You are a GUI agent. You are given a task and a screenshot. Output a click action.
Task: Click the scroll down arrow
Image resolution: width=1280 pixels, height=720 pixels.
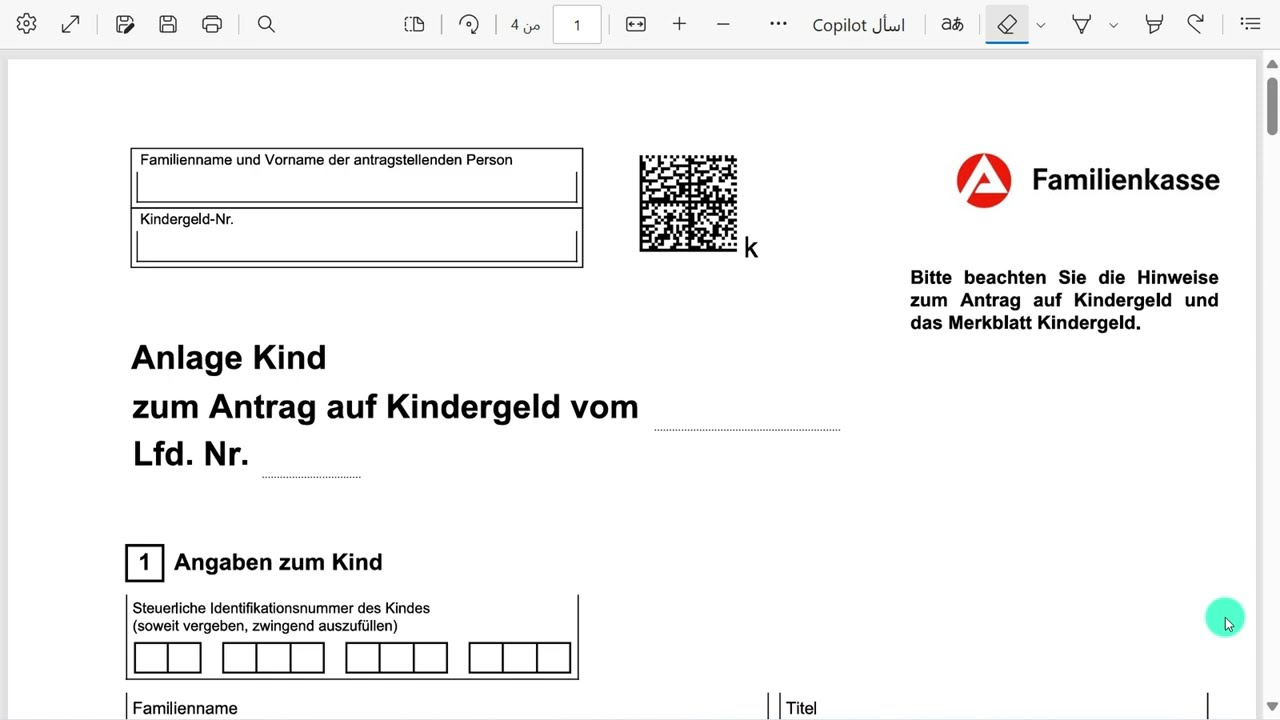(1272, 707)
